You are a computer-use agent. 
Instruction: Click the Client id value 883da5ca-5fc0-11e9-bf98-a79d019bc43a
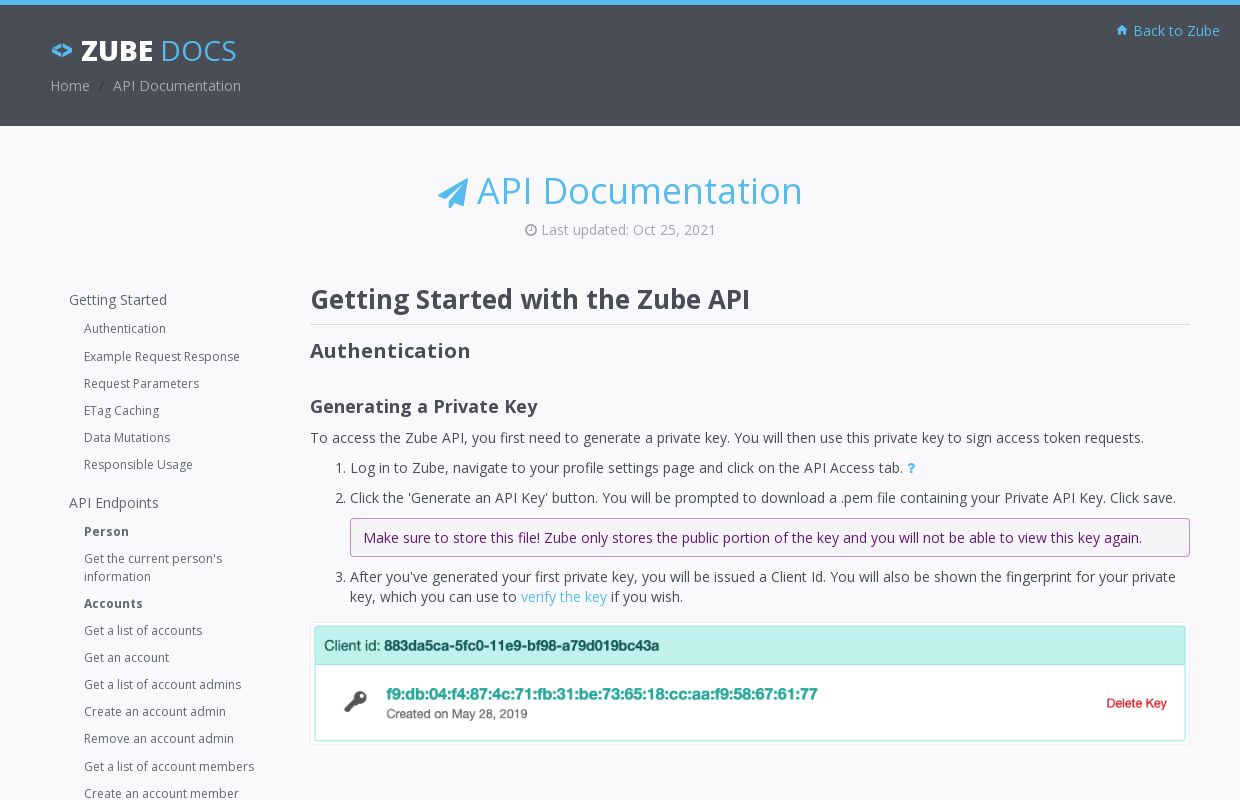521,646
